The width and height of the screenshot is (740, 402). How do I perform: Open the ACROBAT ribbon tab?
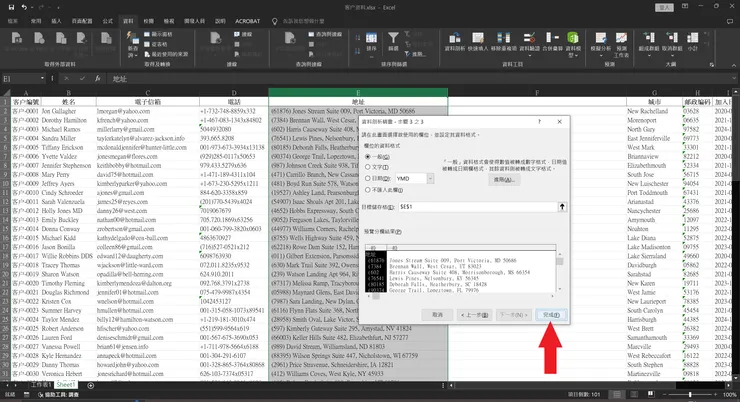point(247,19)
